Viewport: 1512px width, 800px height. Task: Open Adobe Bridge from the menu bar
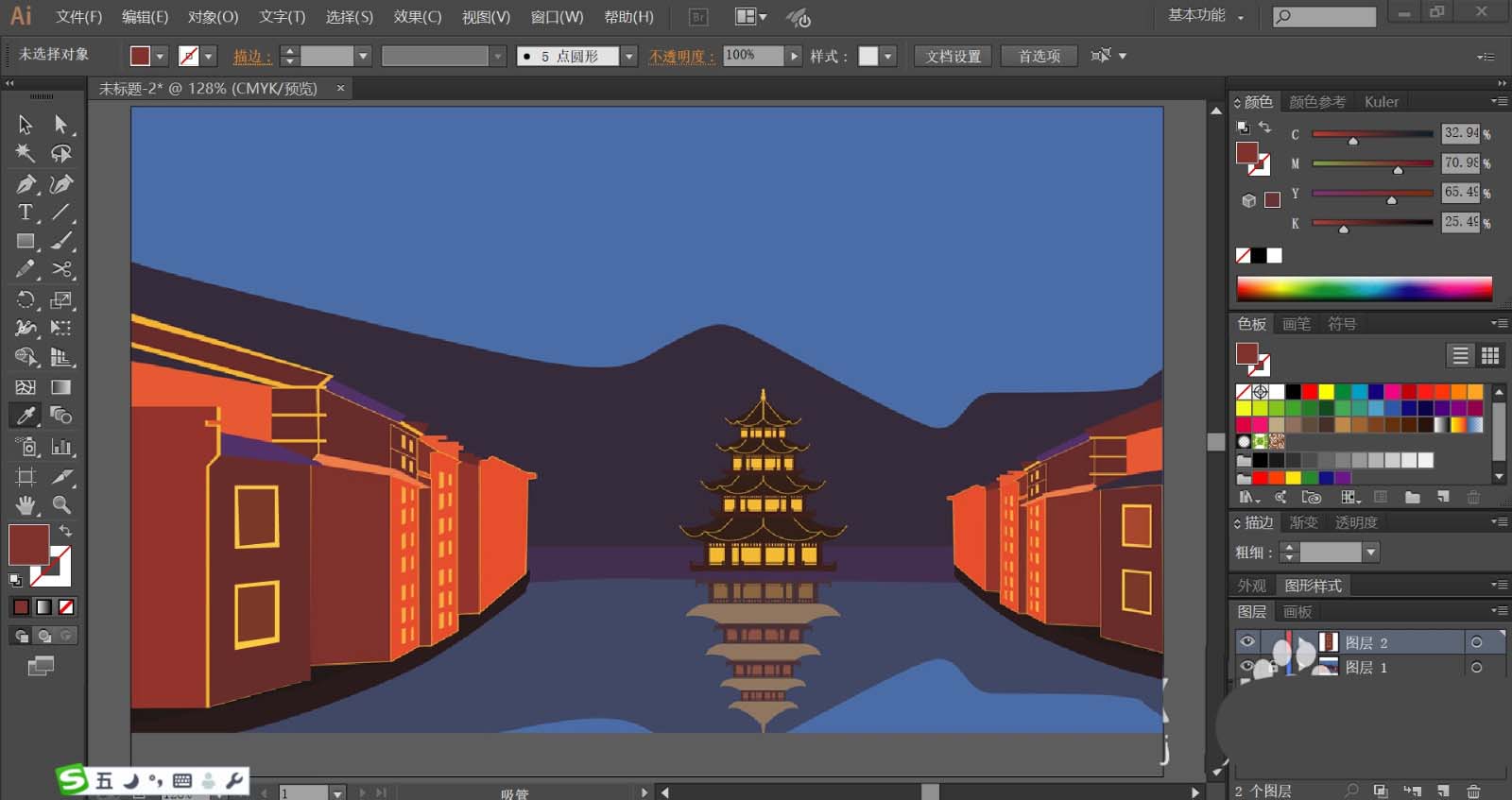coord(698,17)
